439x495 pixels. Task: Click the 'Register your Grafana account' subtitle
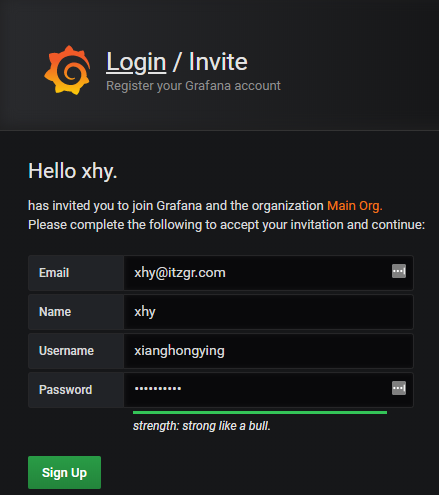[193, 86]
